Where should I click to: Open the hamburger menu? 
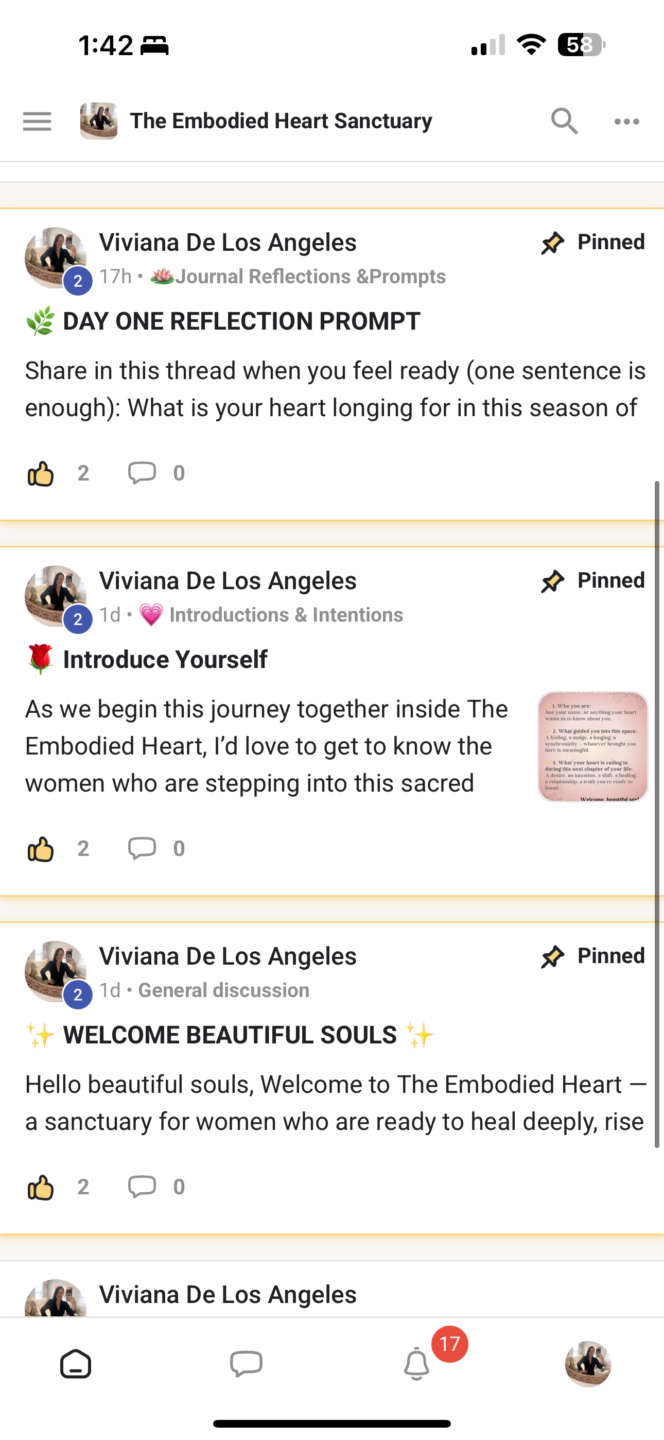click(37, 122)
